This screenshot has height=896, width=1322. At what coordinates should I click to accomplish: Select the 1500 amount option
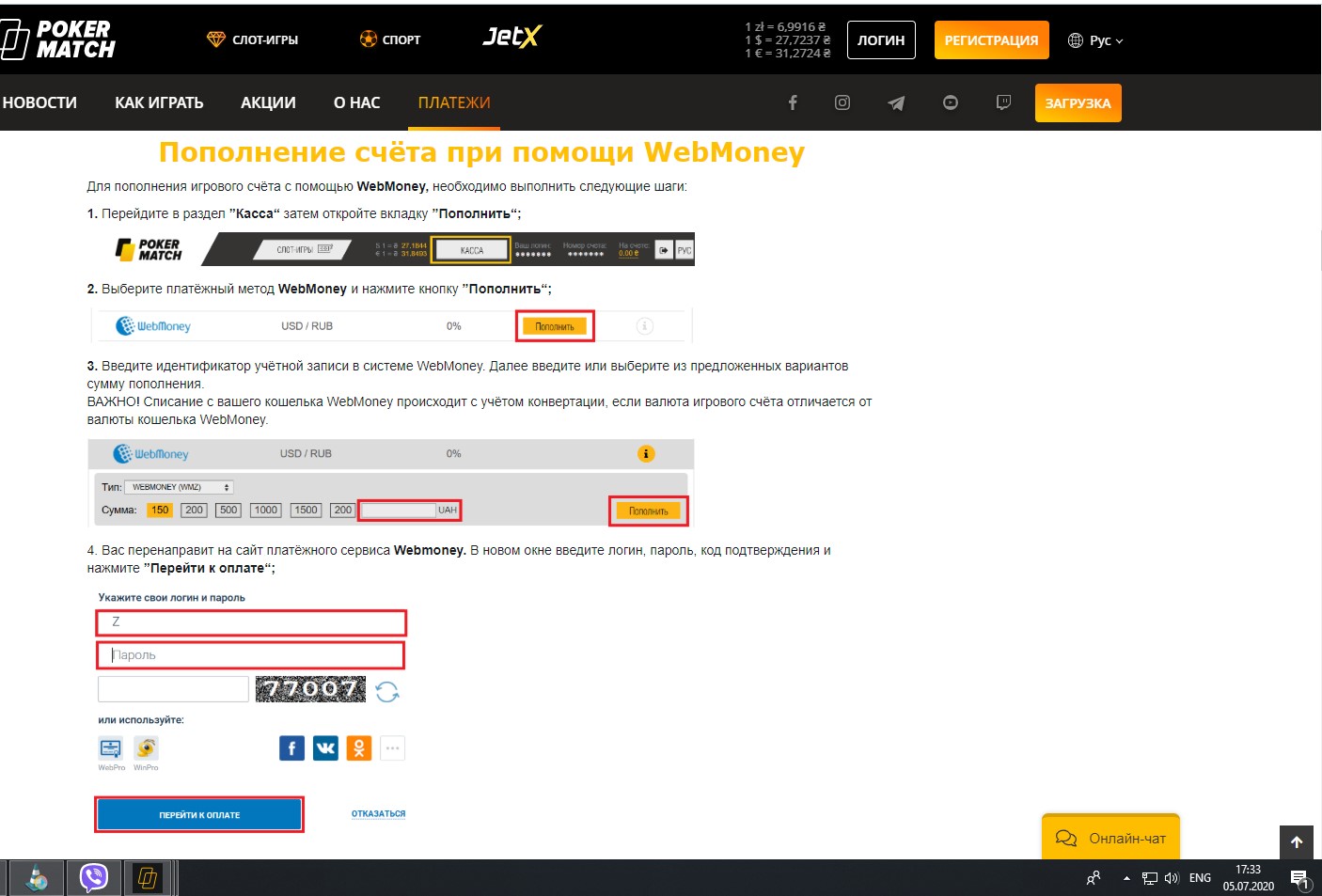[x=306, y=511]
